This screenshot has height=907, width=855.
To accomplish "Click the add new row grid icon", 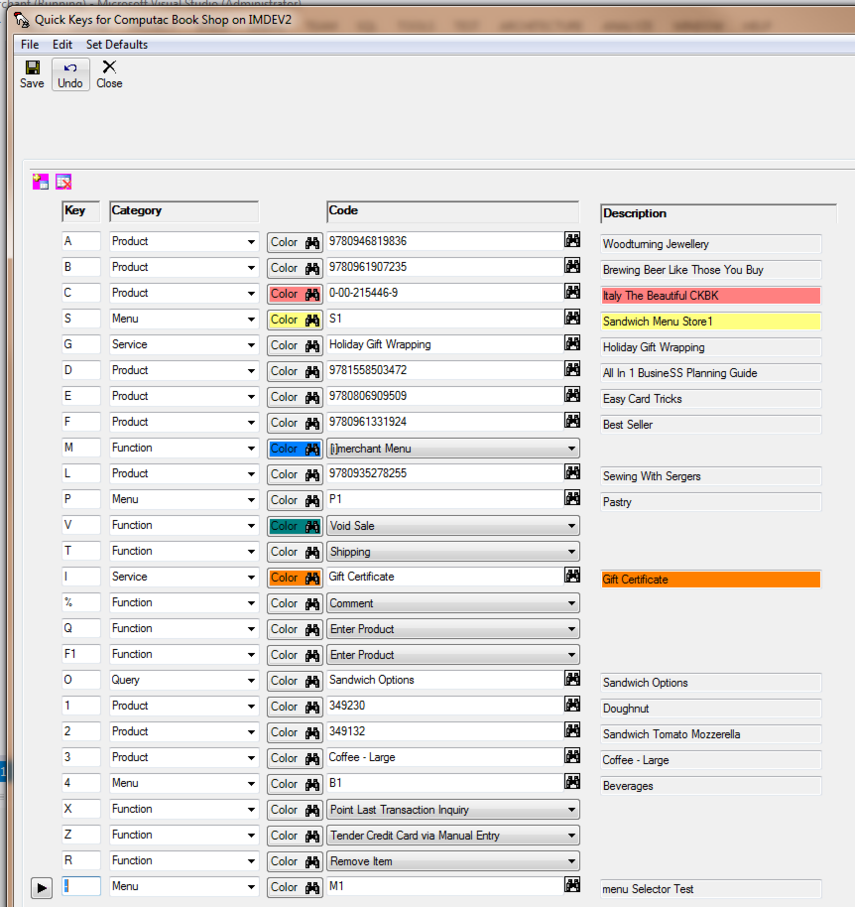I will [x=40, y=182].
